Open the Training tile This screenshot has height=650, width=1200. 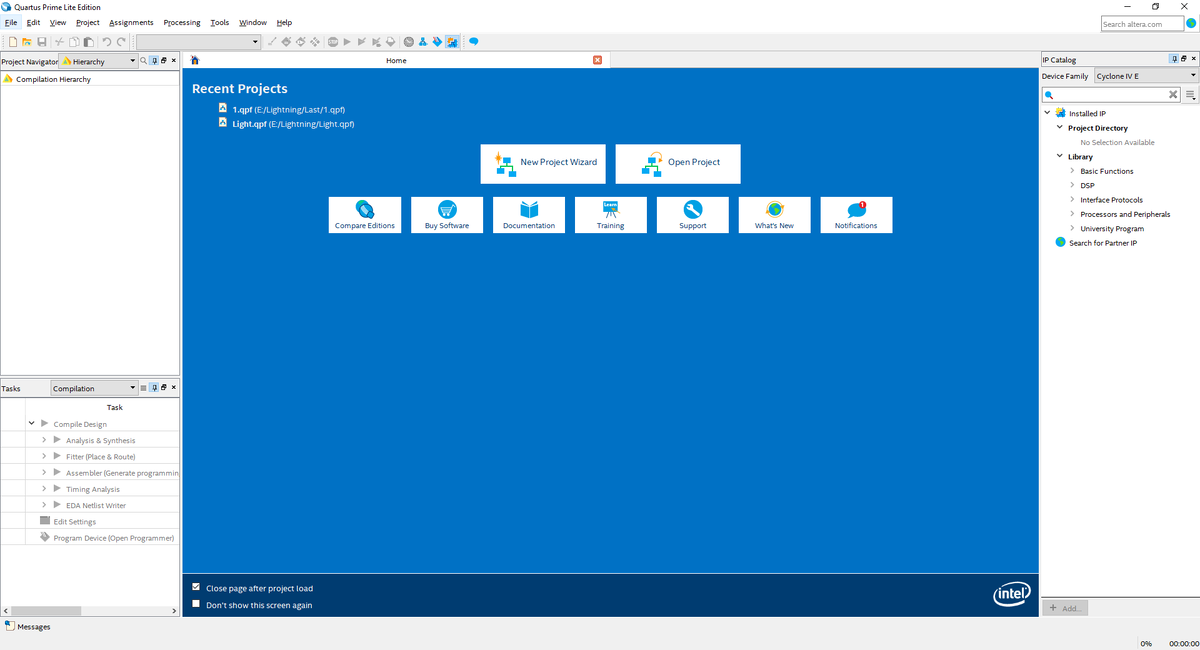coord(611,215)
